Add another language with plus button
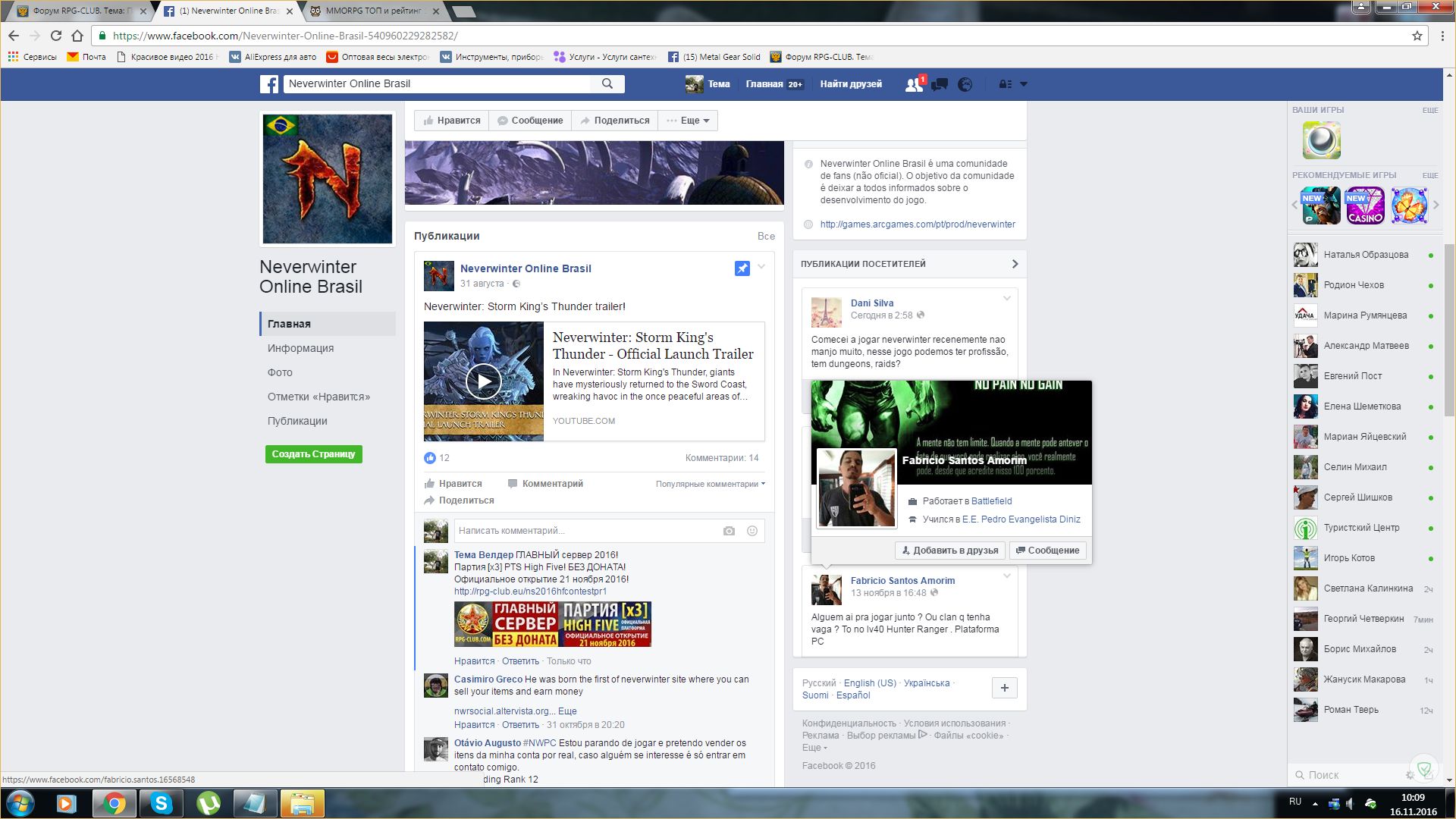Image resolution: width=1456 pixels, height=819 pixels. [1005, 688]
